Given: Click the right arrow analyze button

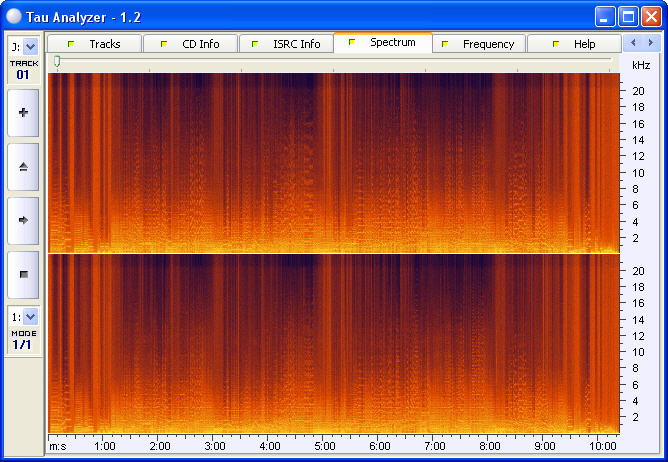Looking at the screenshot, I should [23, 219].
